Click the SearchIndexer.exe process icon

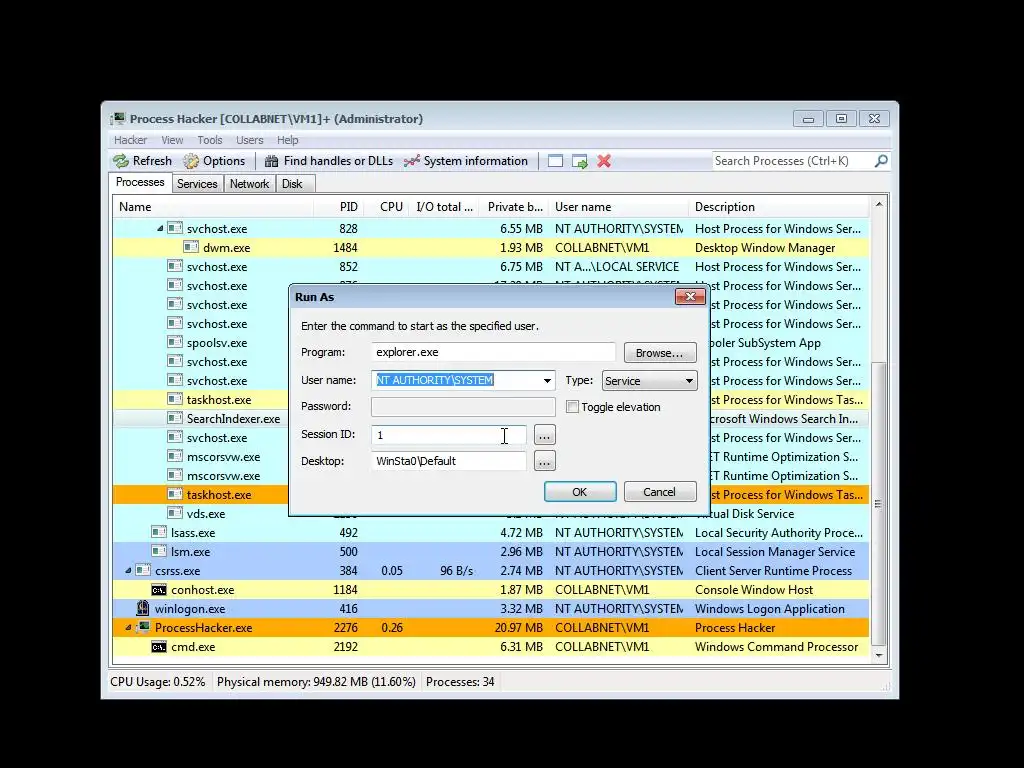(x=174, y=418)
